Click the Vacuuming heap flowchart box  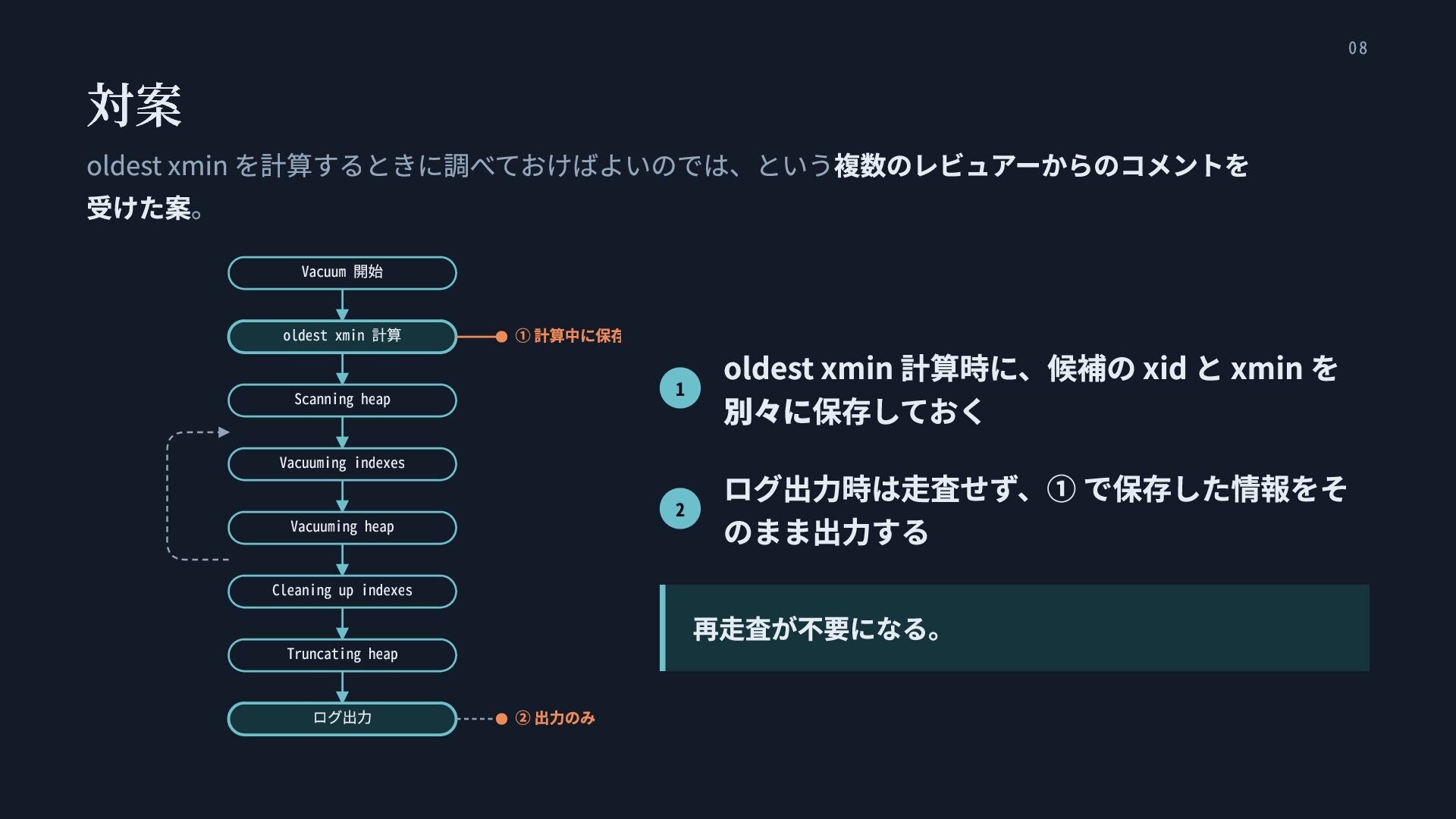342,528
